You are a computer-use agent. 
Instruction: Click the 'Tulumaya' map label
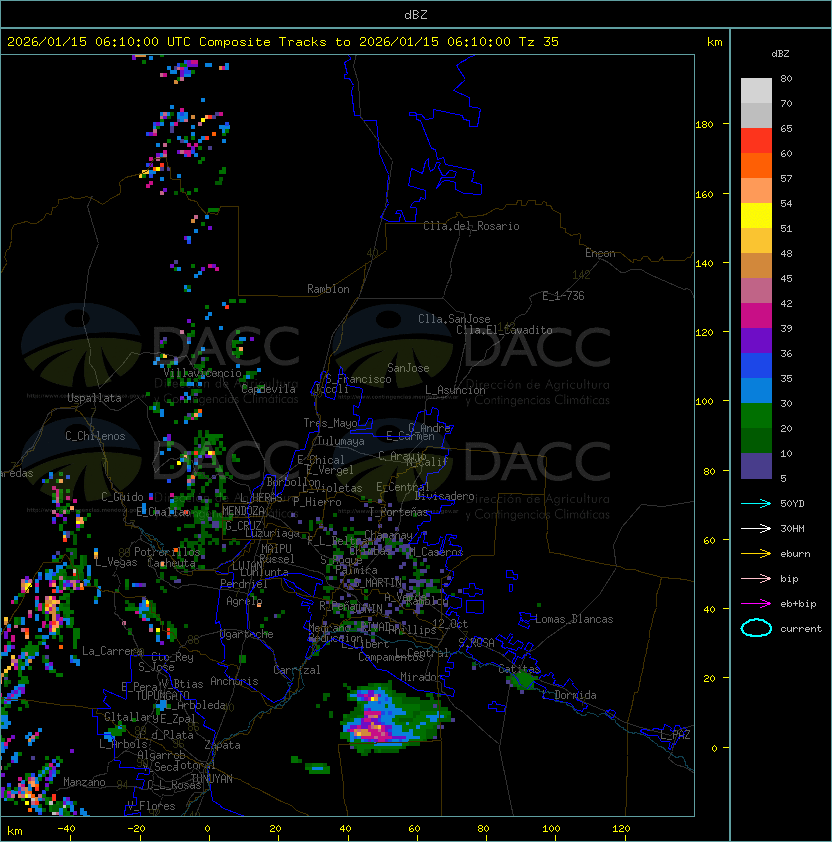click(341, 441)
